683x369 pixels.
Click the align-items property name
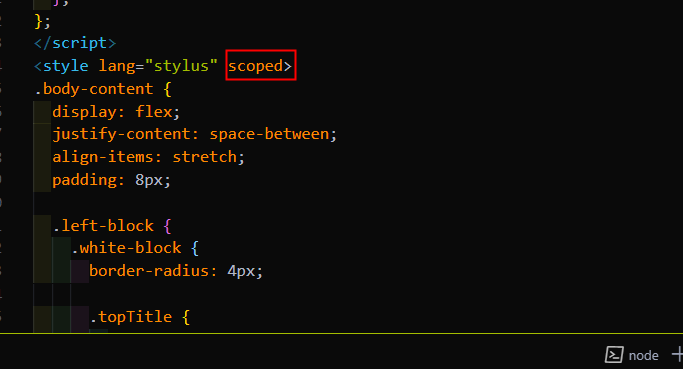pyautogui.click(x=102, y=157)
